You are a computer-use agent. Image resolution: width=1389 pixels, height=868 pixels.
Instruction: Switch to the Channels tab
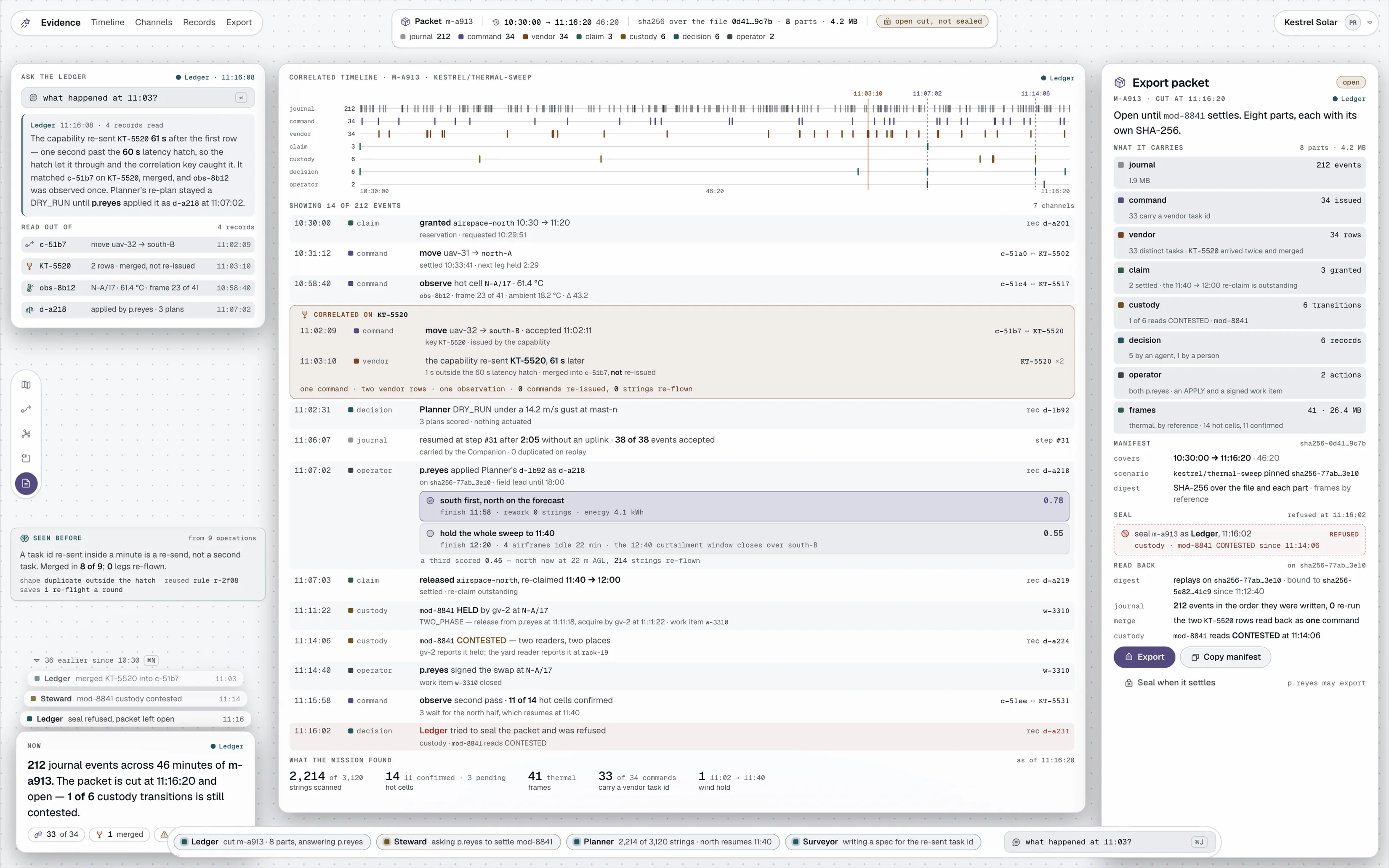[153, 22]
